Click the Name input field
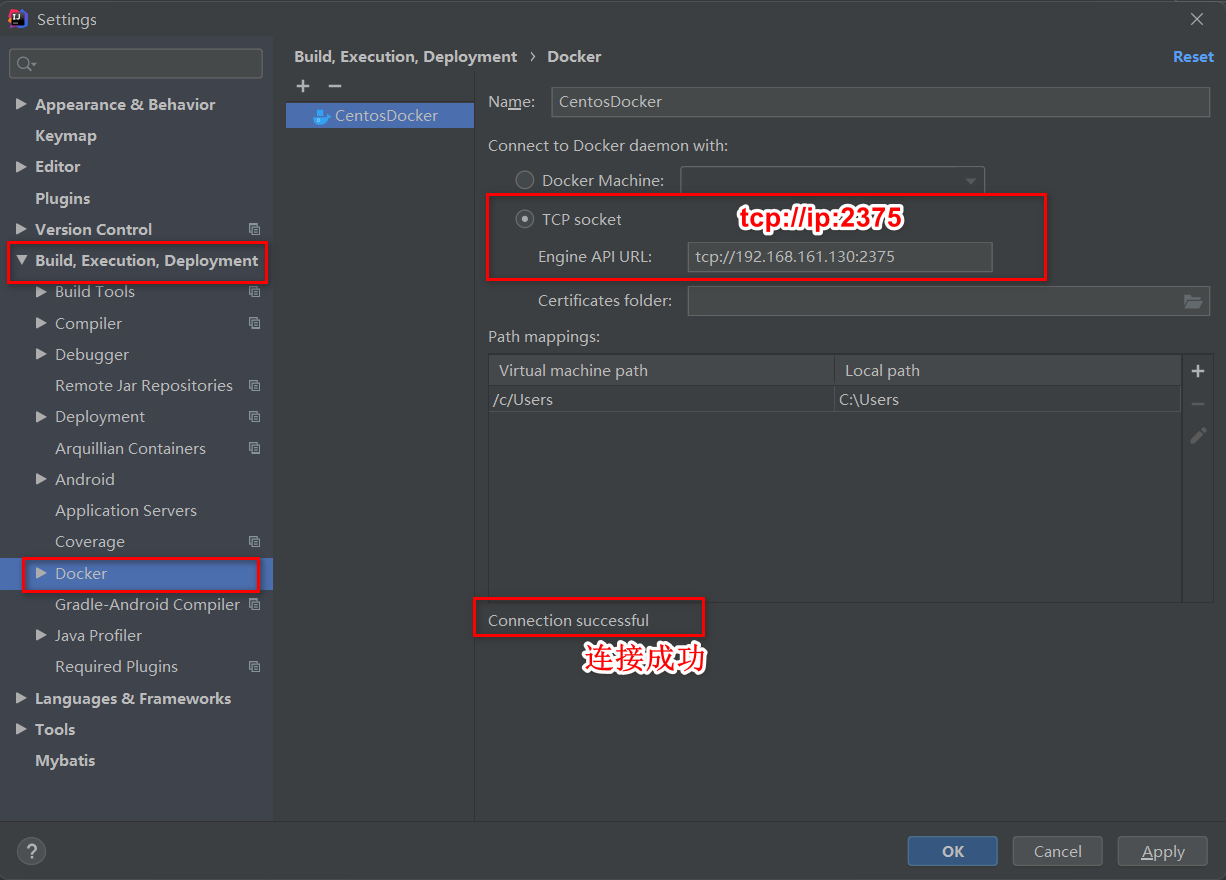This screenshot has height=880, width=1226. click(880, 102)
